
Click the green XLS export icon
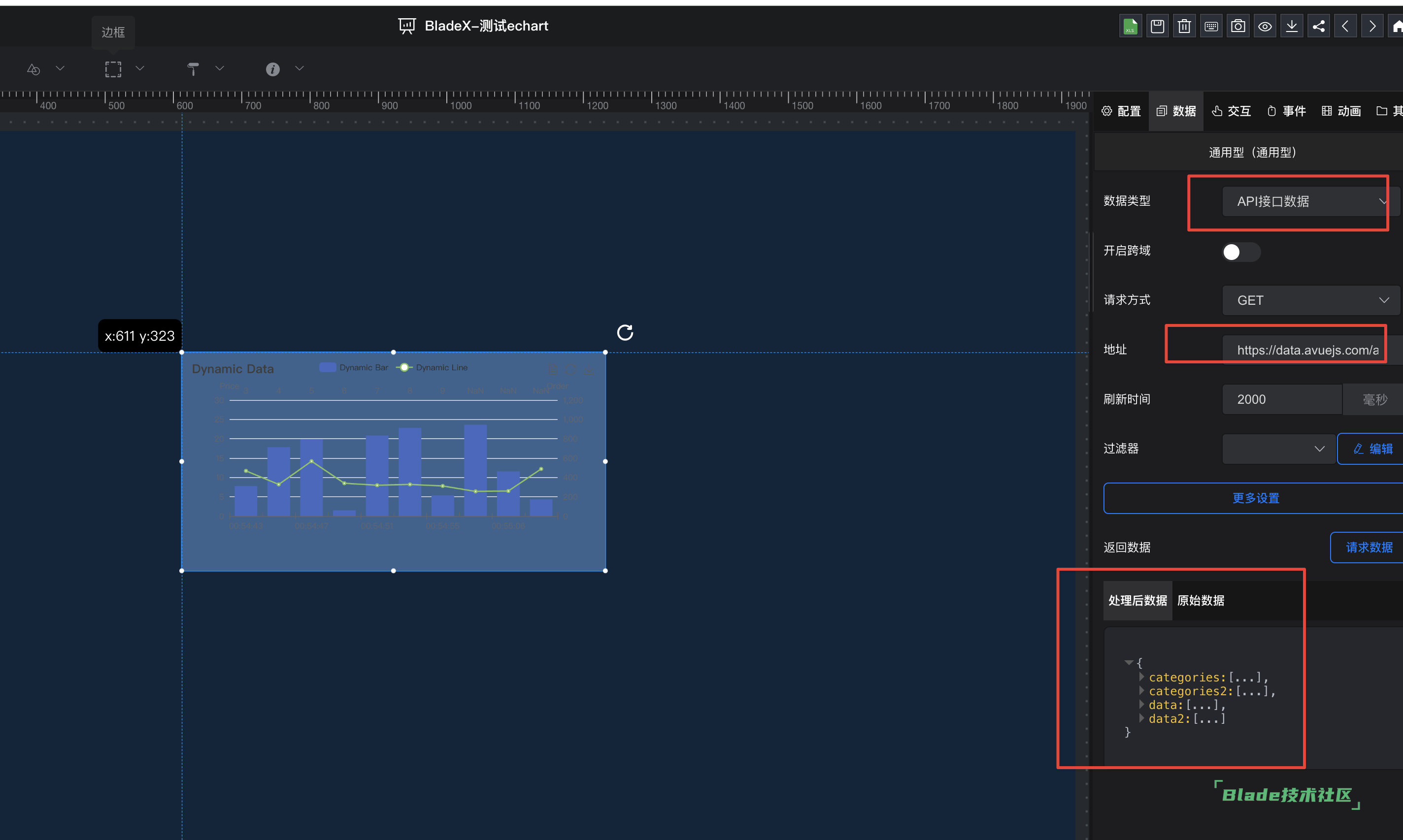click(1130, 26)
